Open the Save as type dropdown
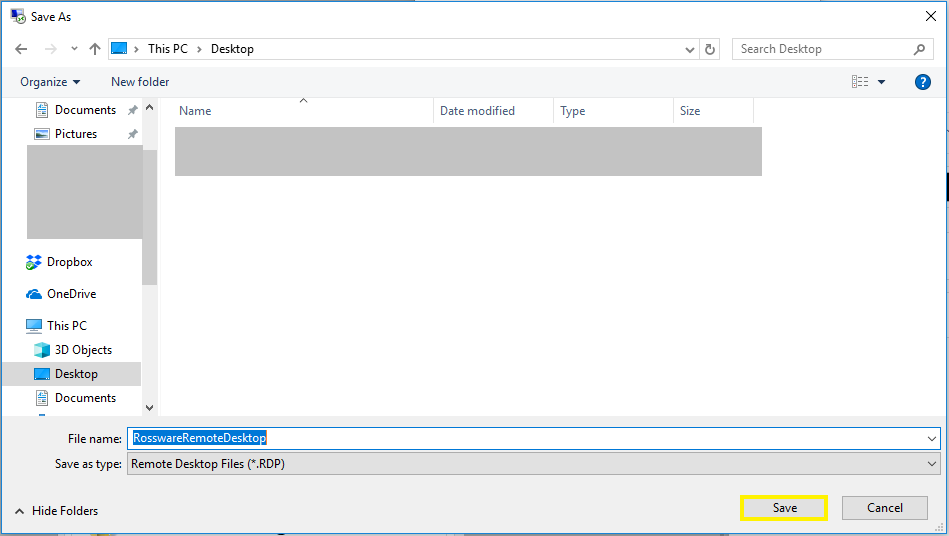This screenshot has height=536, width=949. (534, 464)
